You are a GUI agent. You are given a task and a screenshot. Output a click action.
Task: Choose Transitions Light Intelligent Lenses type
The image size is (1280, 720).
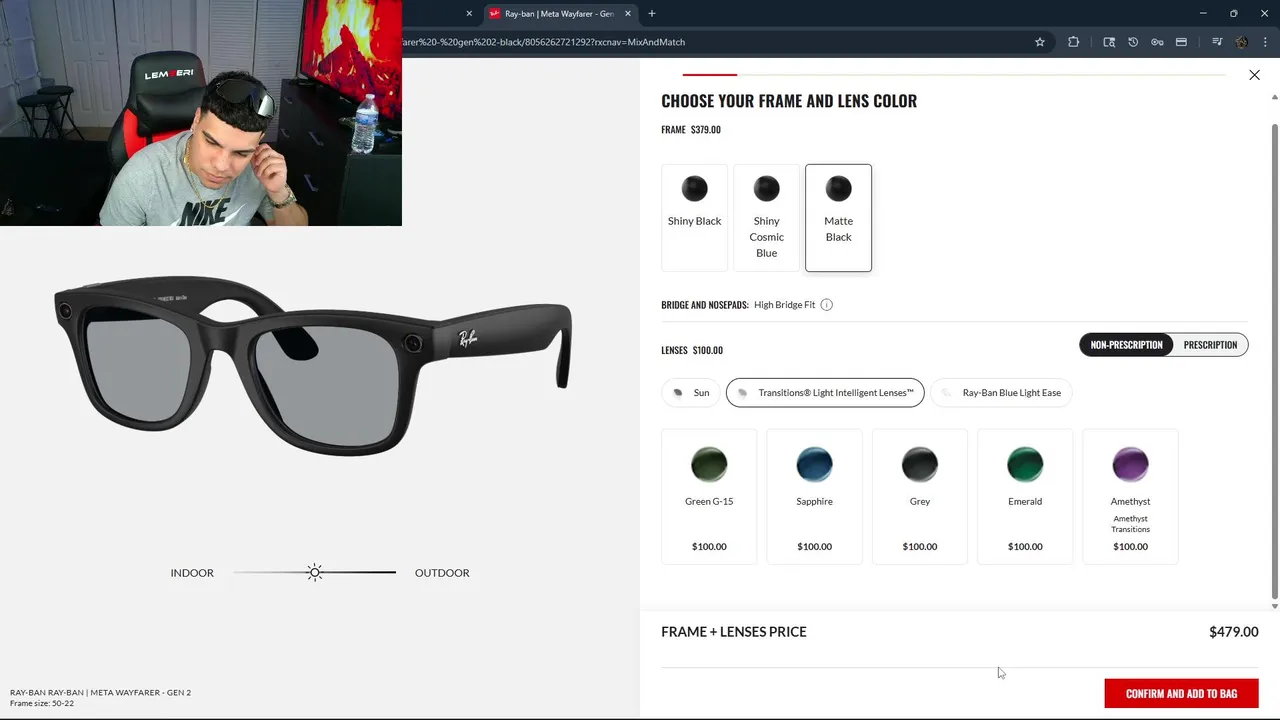[x=825, y=393]
